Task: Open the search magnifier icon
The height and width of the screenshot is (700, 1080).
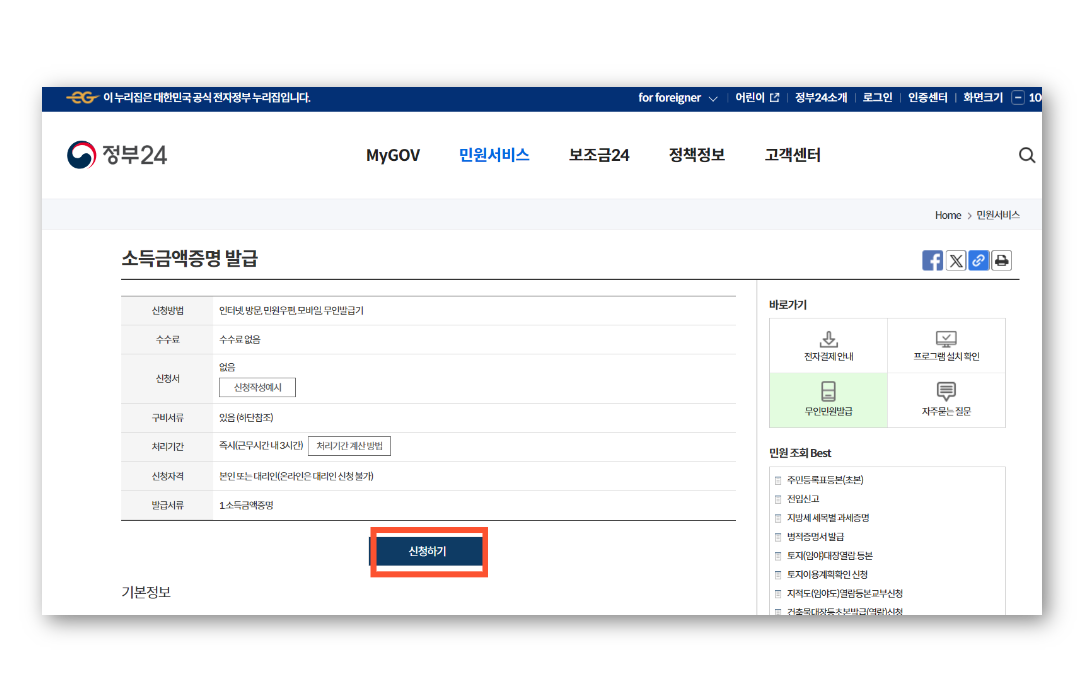Action: point(1026,155)
